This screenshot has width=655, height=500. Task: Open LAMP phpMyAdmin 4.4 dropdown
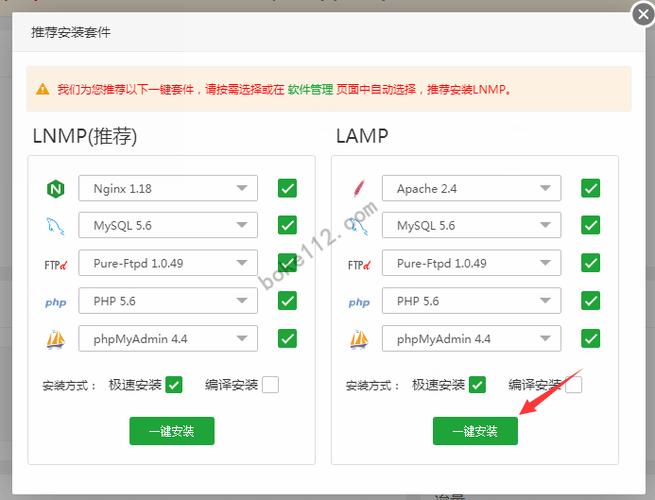[x=471, y=338]
